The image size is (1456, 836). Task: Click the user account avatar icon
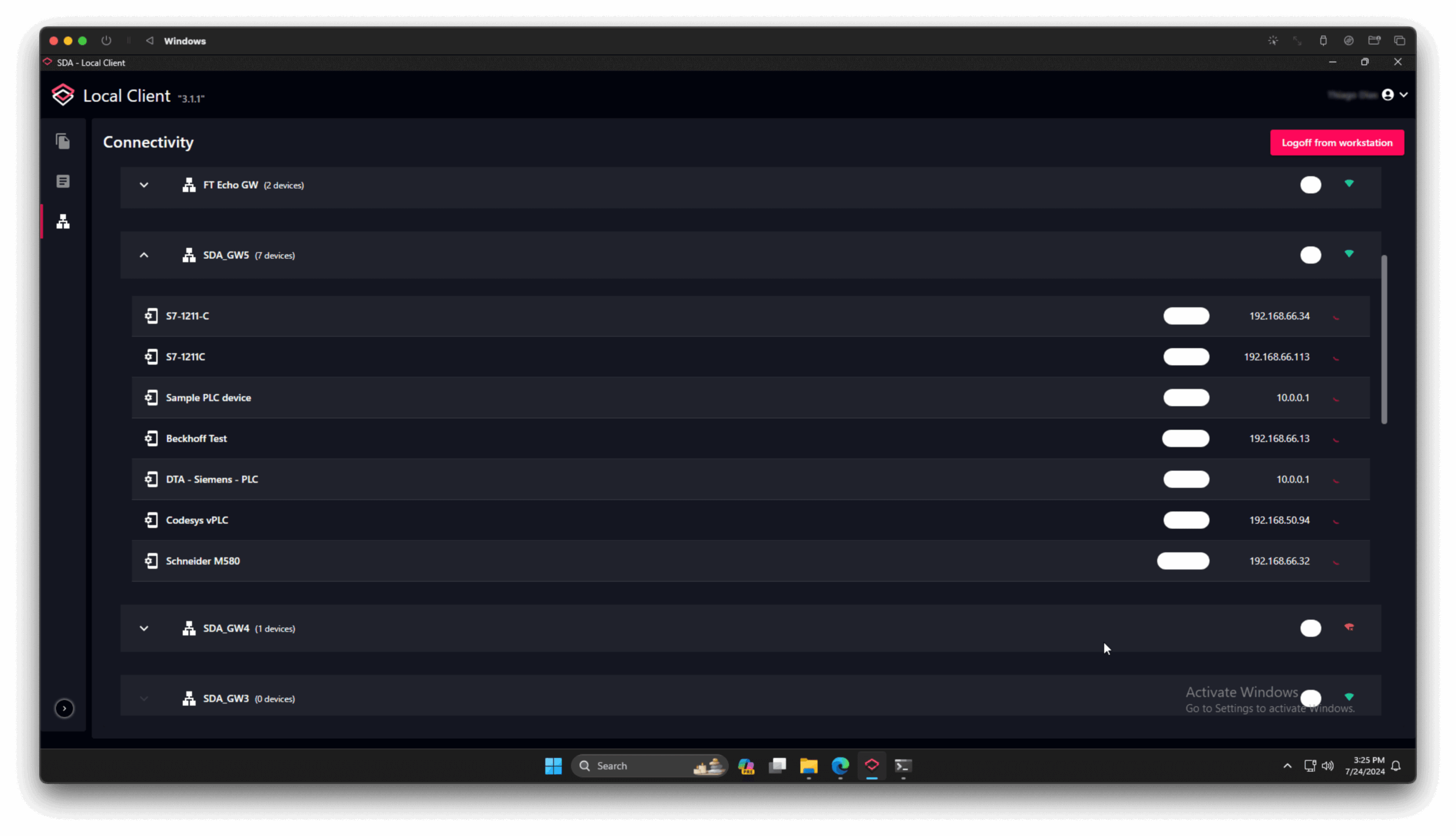point(1387,95)
